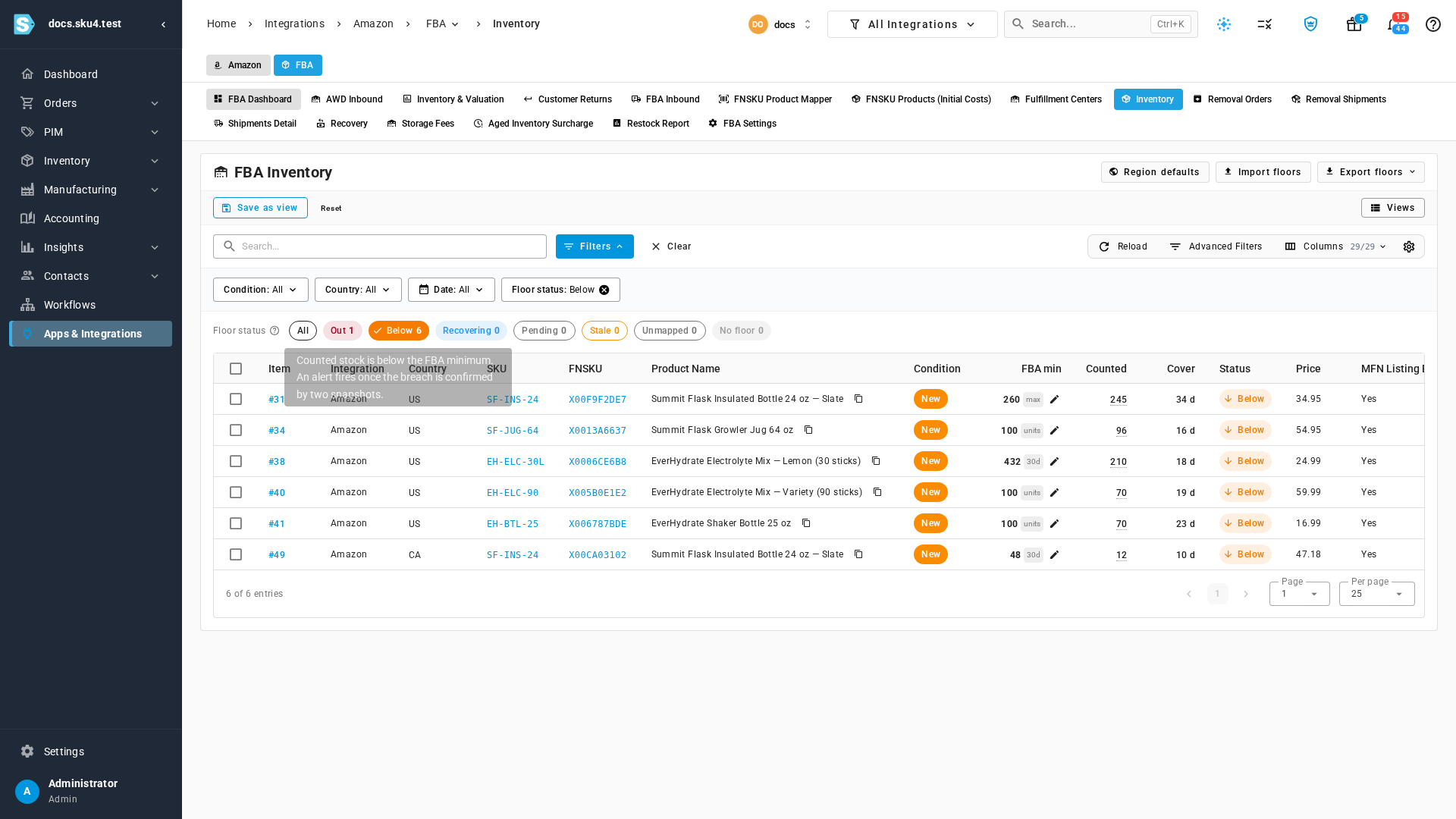Open the Date: All dropdown
1456x819 pixels.
pos(451,290)
